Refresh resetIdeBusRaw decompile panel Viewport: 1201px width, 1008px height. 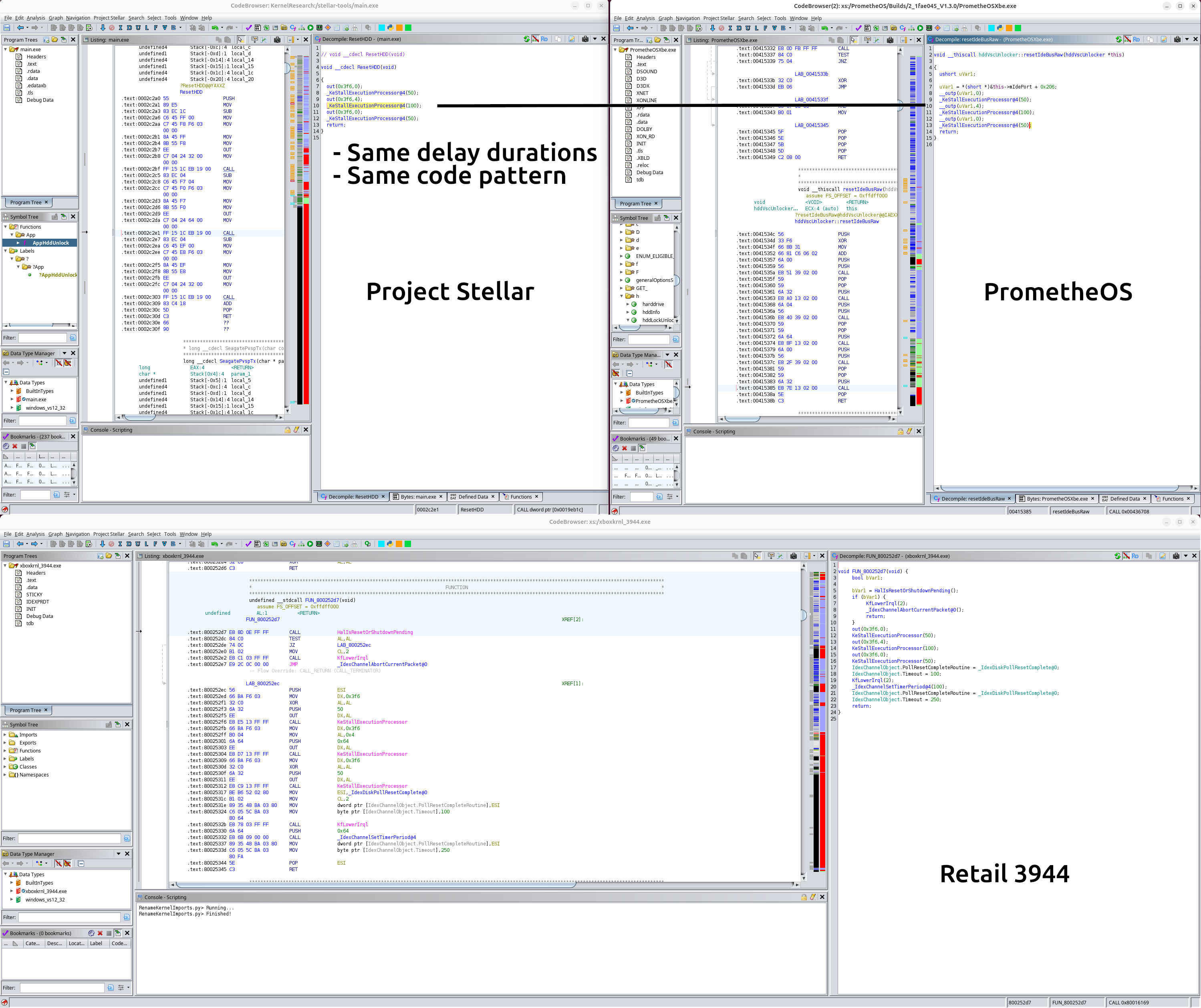[x=1118, y=40]
